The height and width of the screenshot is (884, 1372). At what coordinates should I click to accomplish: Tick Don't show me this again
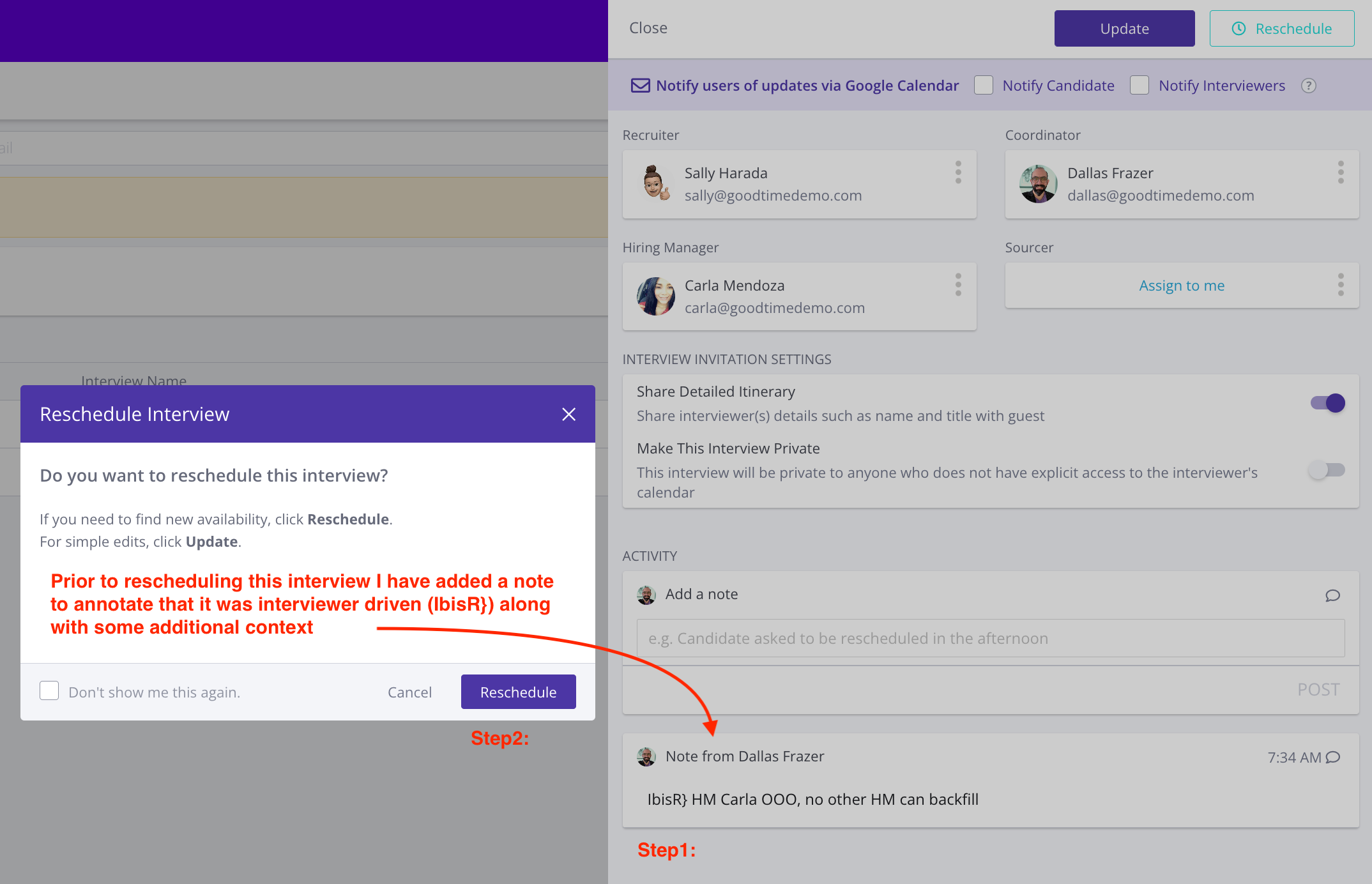(x=49, y=691)
